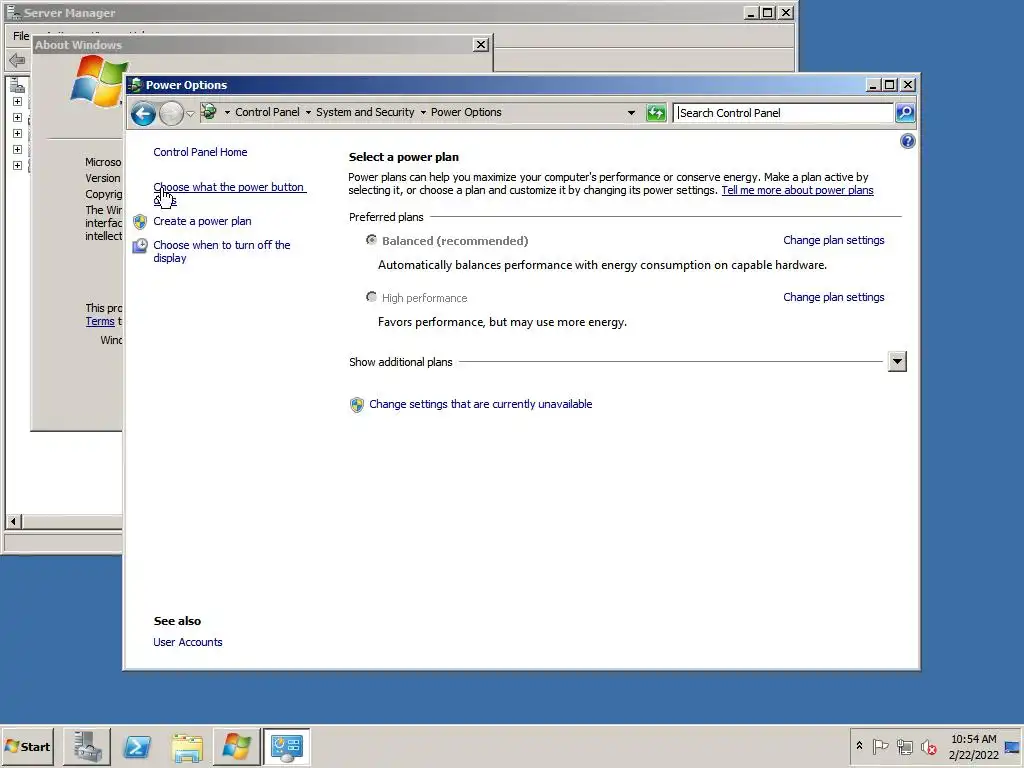The image size is (1024, 768).
Task: Launch Windows PowerShell from taskbar
Action: 137,746
